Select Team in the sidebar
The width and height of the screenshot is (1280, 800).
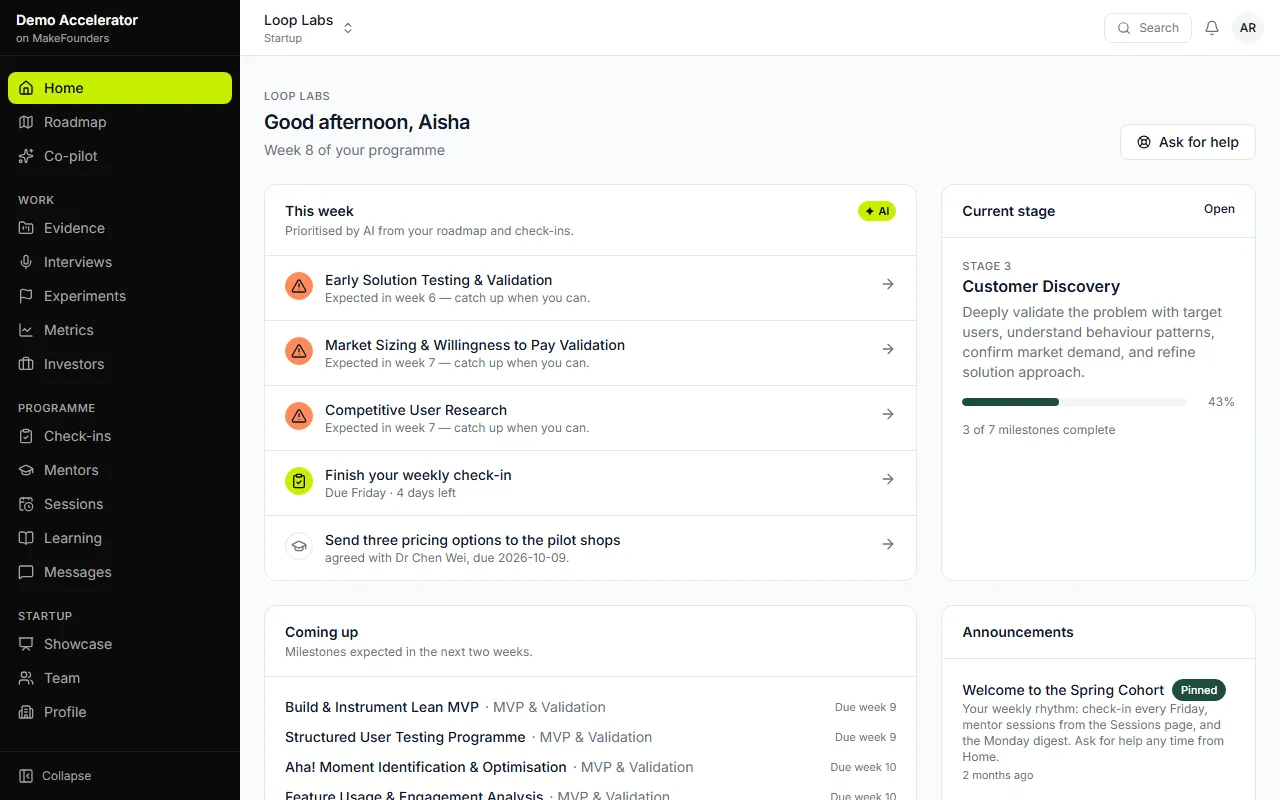coord(120,678)
